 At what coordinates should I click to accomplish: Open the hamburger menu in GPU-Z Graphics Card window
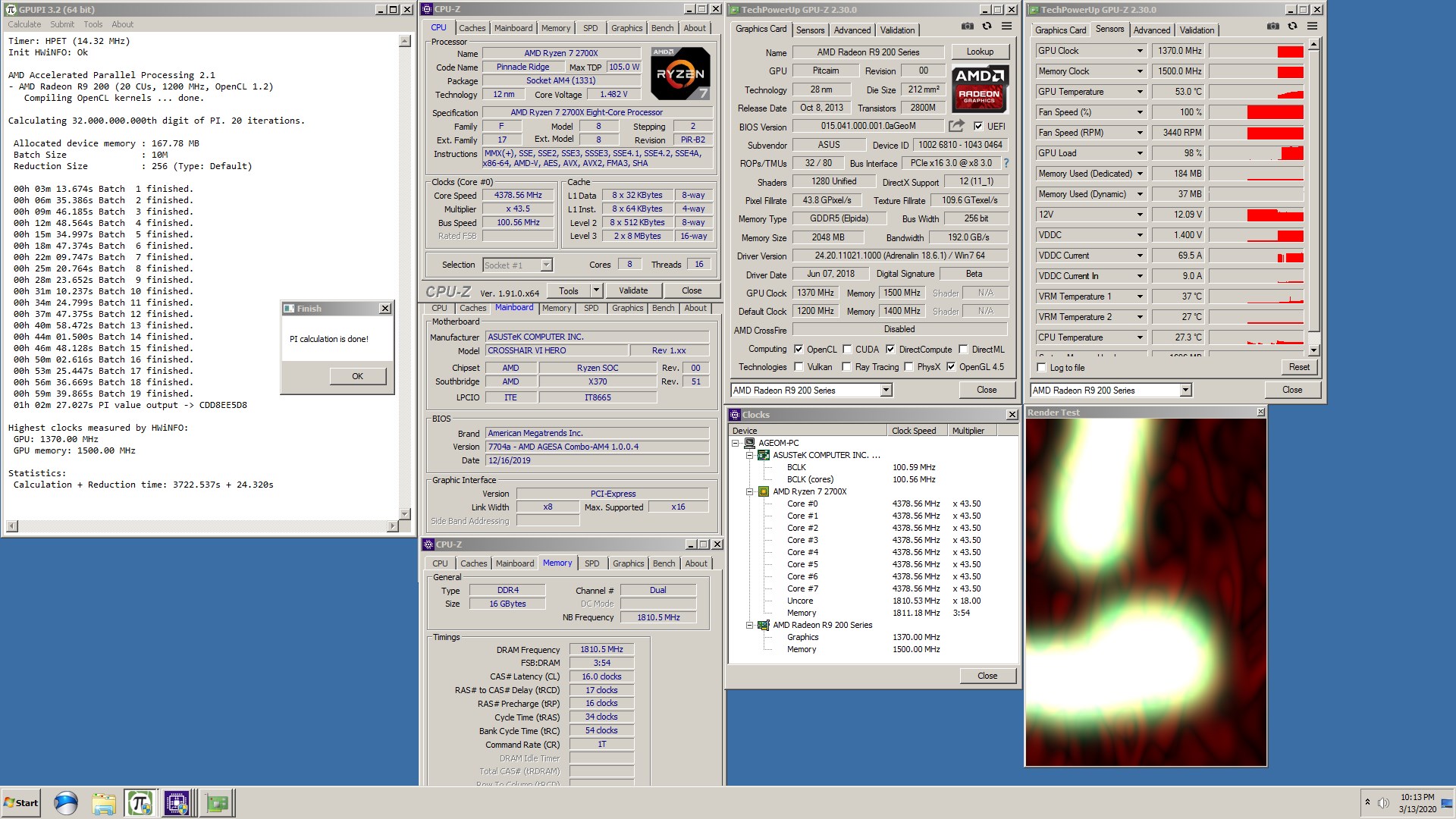pyautogui.click(x=1007, y=27)
